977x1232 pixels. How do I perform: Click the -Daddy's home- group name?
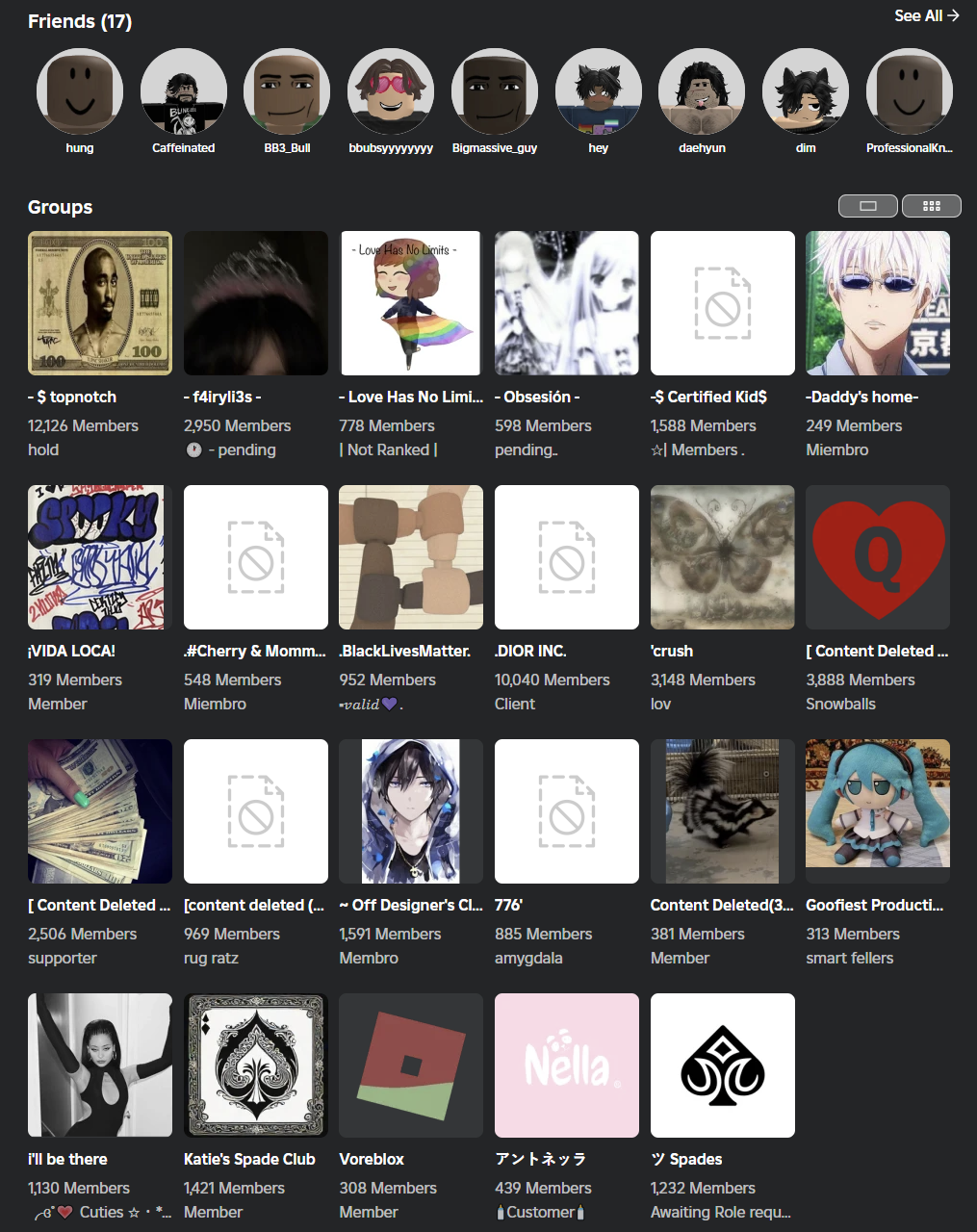(x=861, y=397)
